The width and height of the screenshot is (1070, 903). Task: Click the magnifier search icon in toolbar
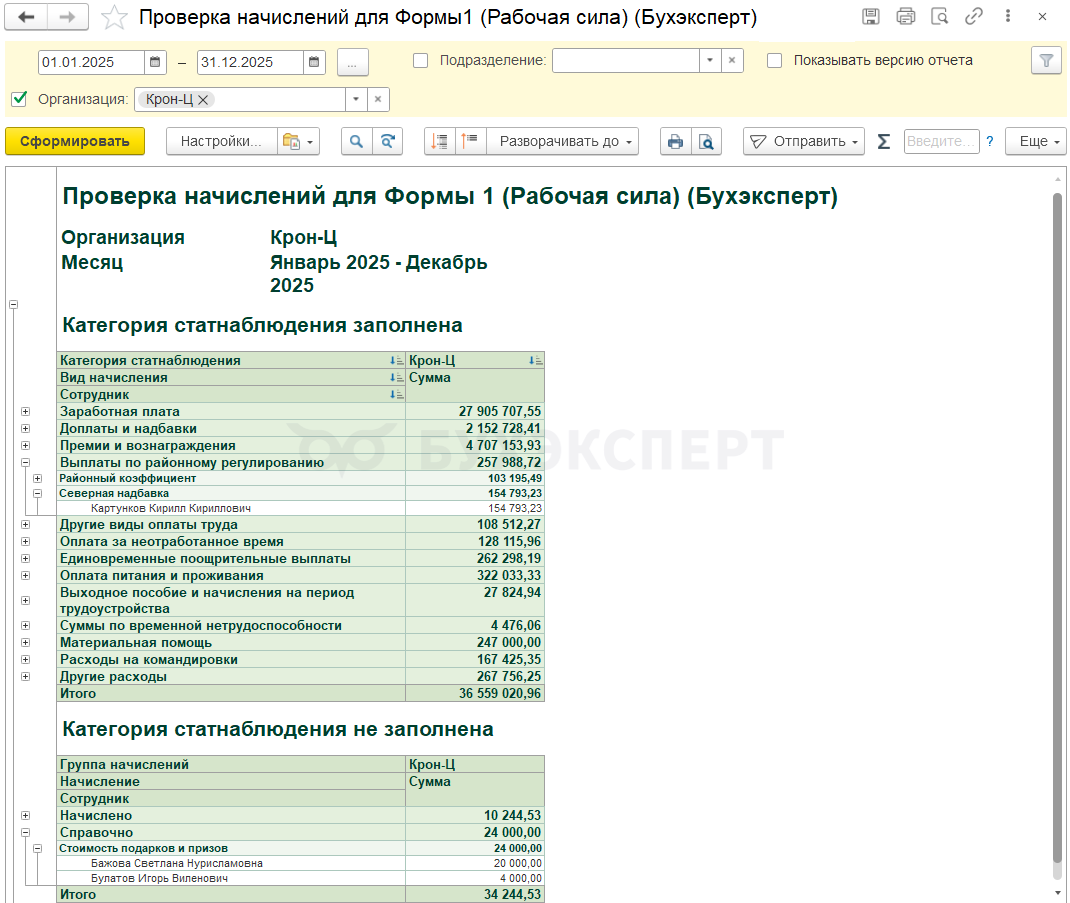(356, 142)
